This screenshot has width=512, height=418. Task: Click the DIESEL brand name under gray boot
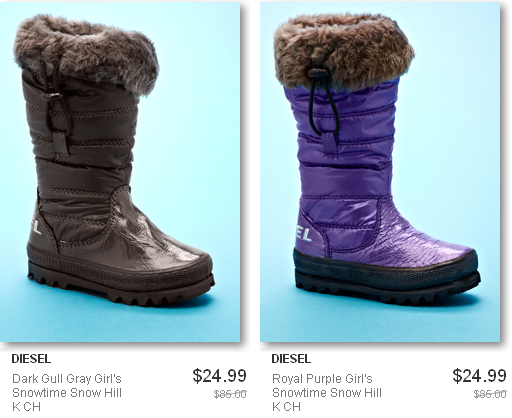(x=31, y=359)
